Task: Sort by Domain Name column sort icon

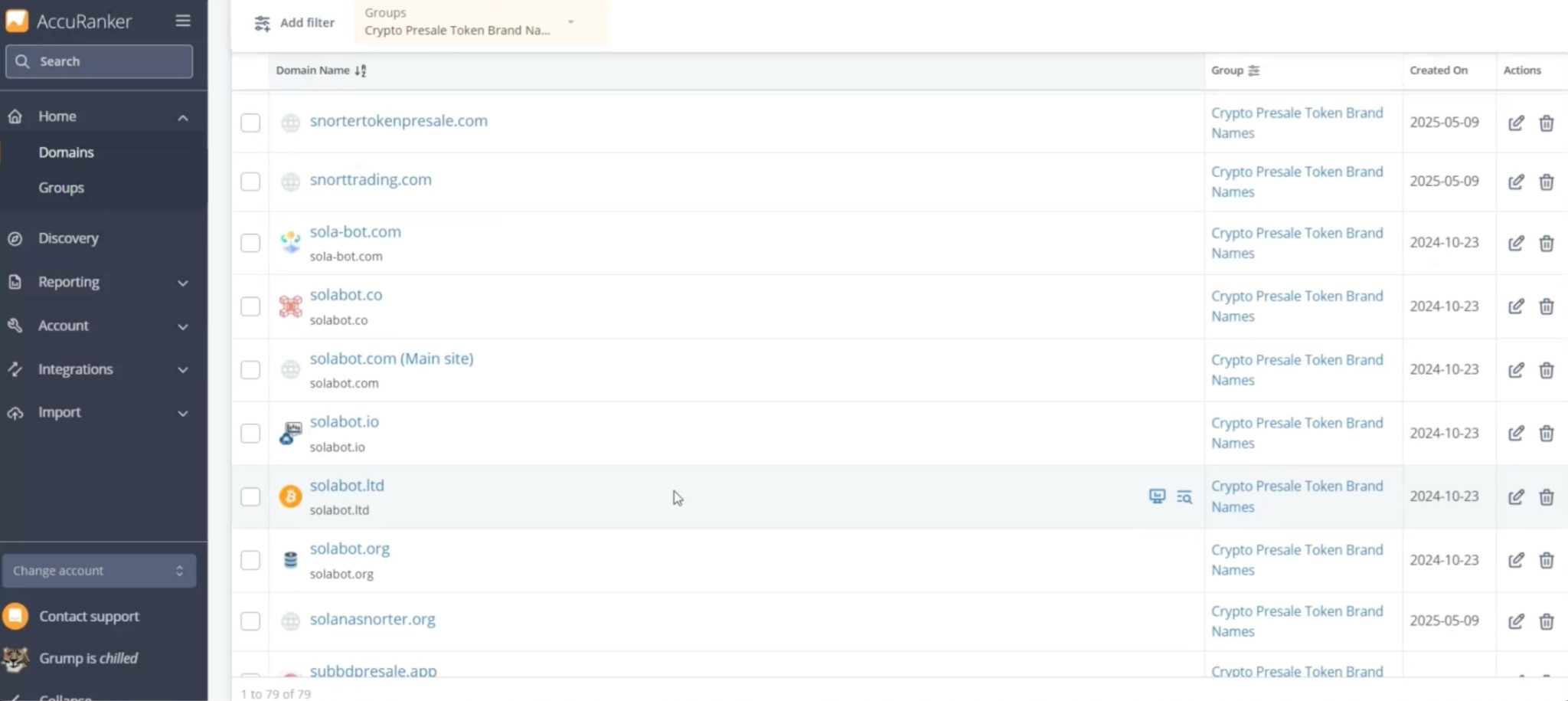Action: [361, 70]
